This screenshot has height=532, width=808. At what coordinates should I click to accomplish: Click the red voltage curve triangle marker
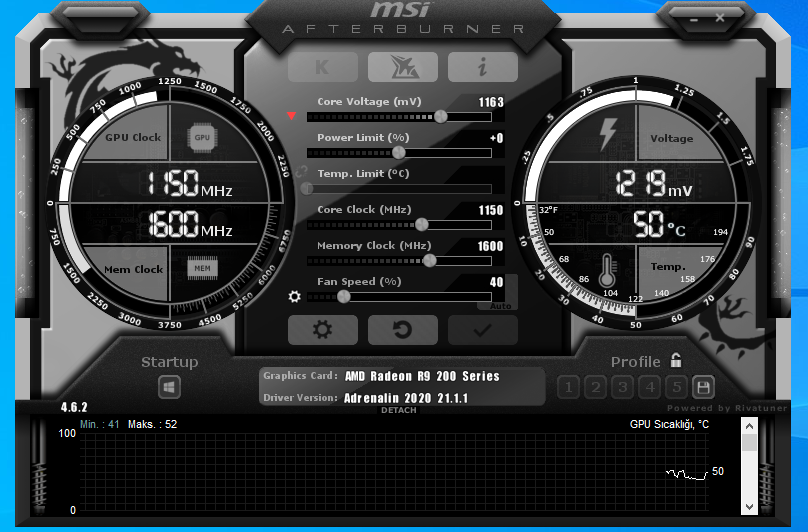click(291, 116)
